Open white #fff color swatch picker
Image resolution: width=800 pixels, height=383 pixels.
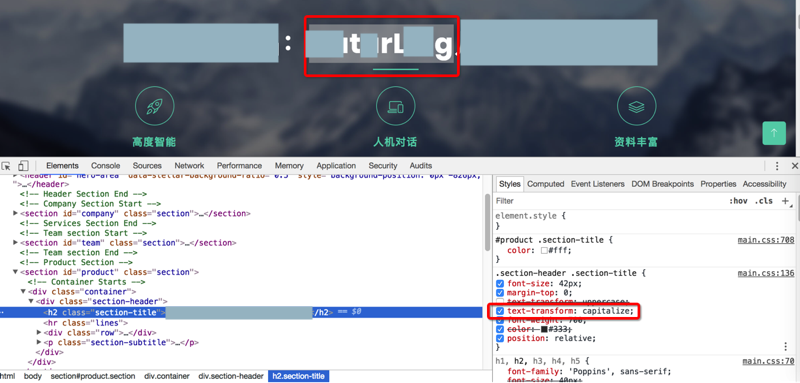coord(544,250)
